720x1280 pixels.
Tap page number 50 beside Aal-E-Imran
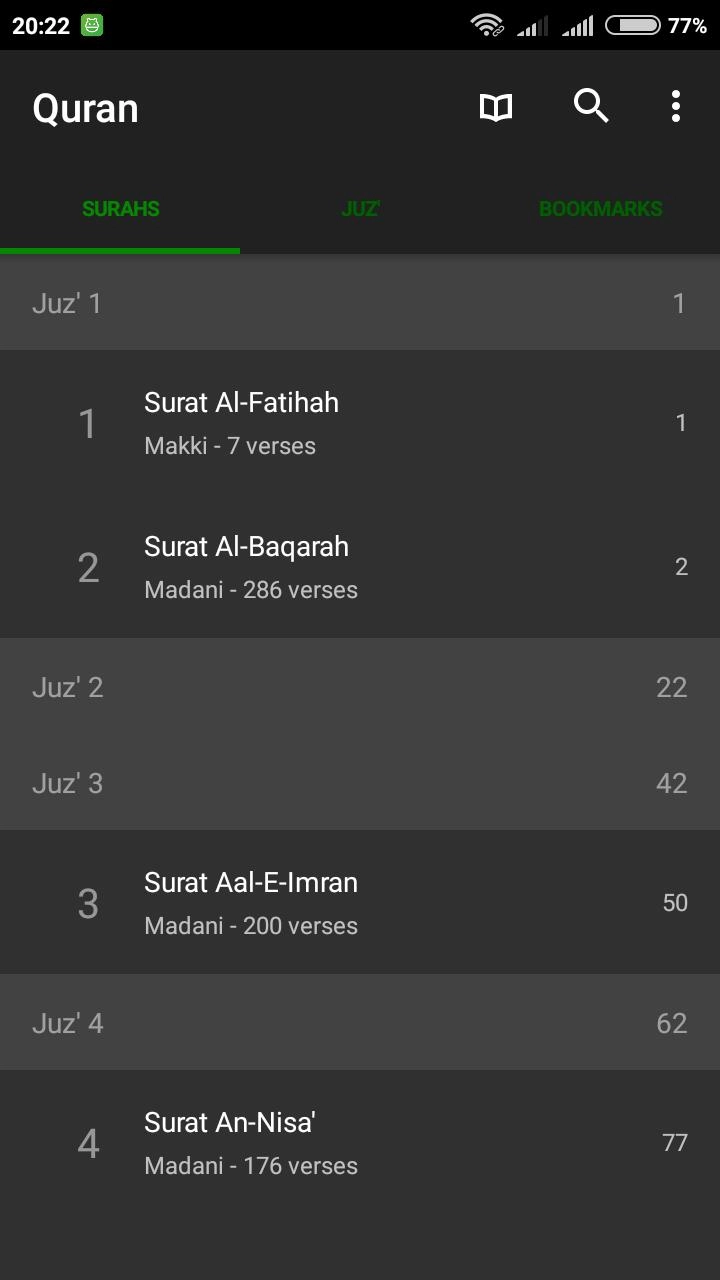675,903
